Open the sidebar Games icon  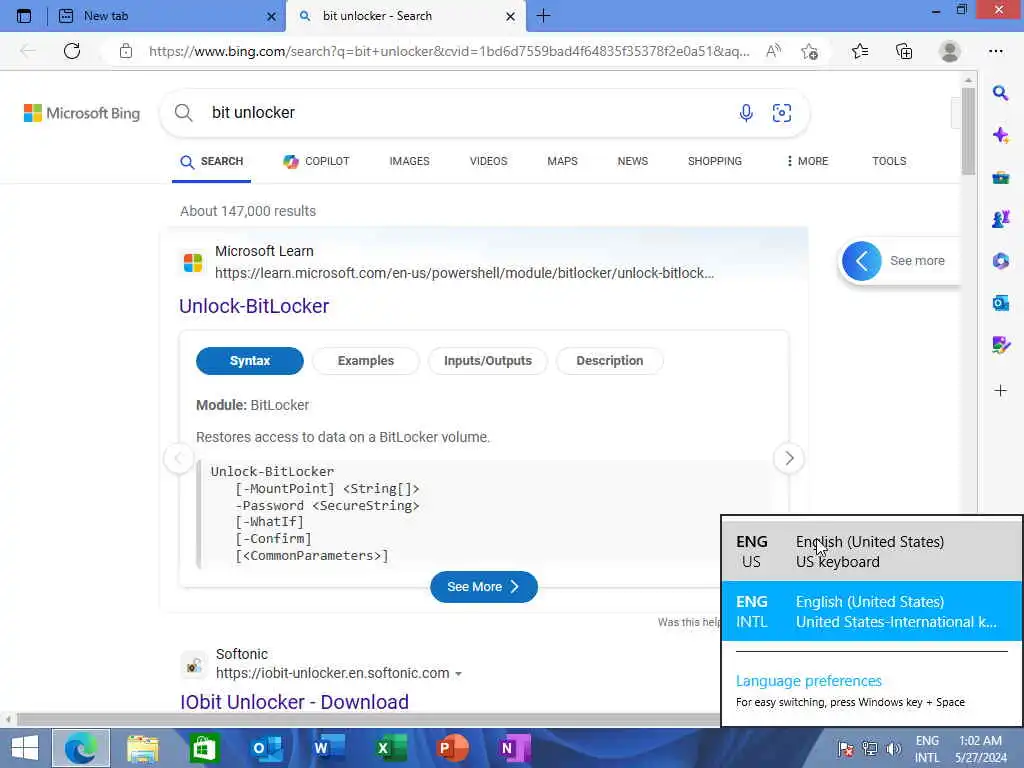(x=1000, y=219)
